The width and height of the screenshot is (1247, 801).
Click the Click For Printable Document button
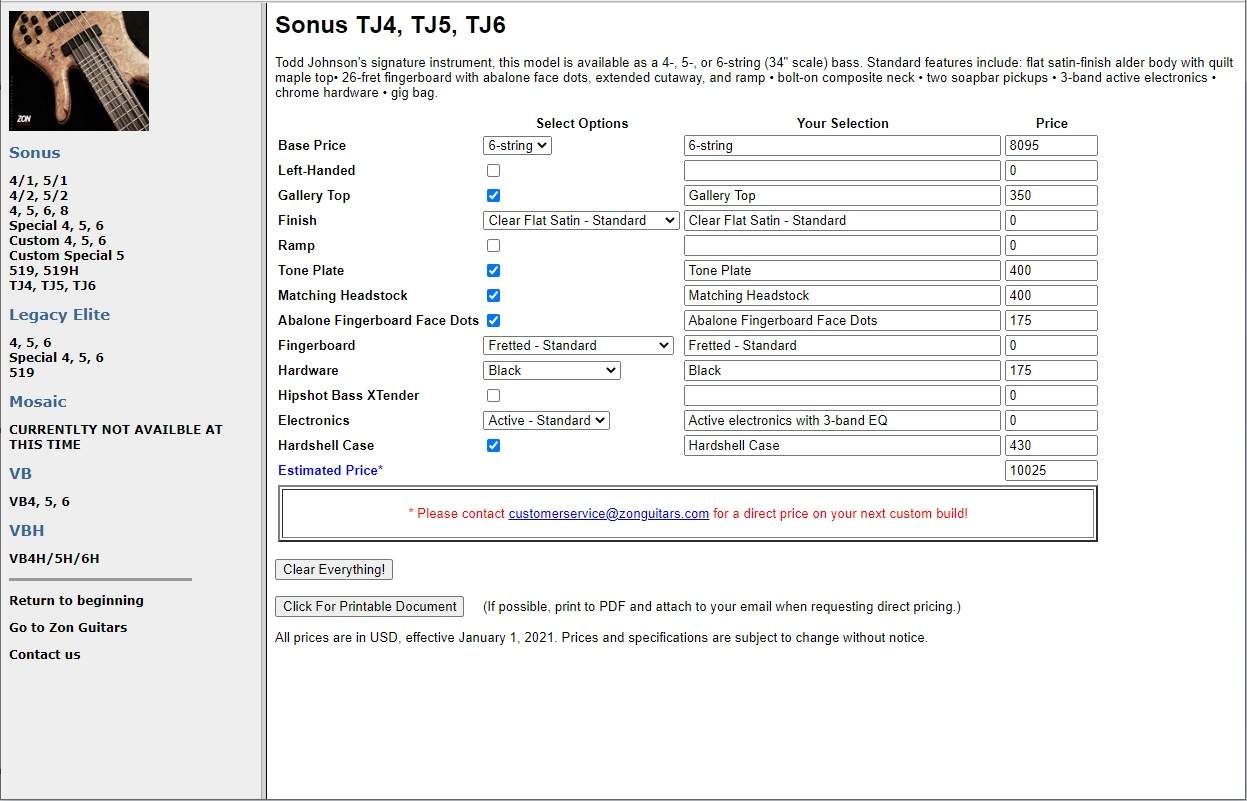click(x=370, y=606)
